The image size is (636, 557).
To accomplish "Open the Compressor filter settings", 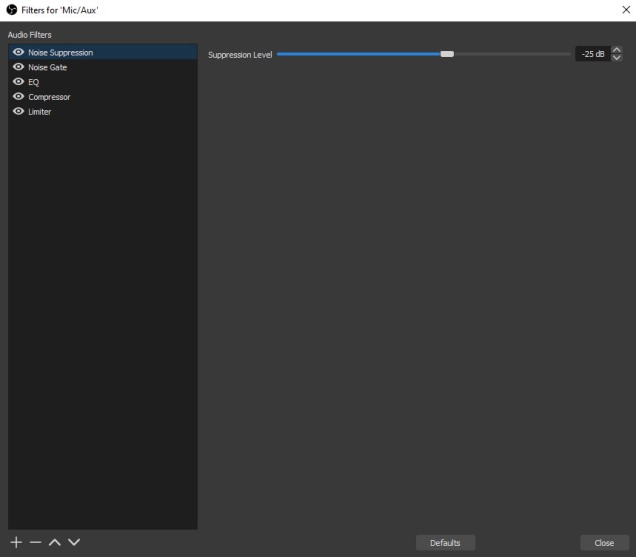I will [49, 97].
